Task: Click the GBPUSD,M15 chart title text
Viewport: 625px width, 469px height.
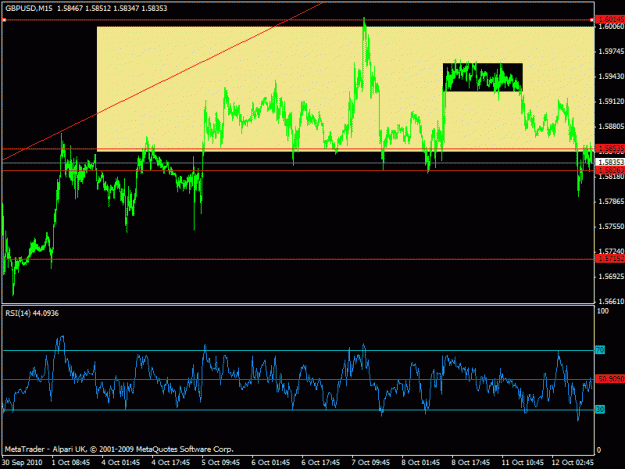Action: (x=29, y=8)
